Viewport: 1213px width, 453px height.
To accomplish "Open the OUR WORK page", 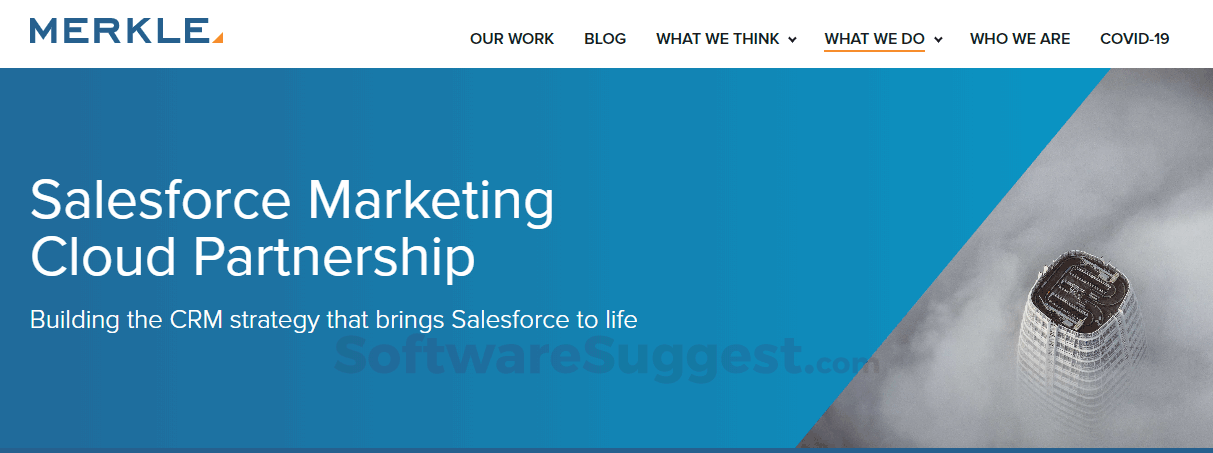I will click(511, 39).
